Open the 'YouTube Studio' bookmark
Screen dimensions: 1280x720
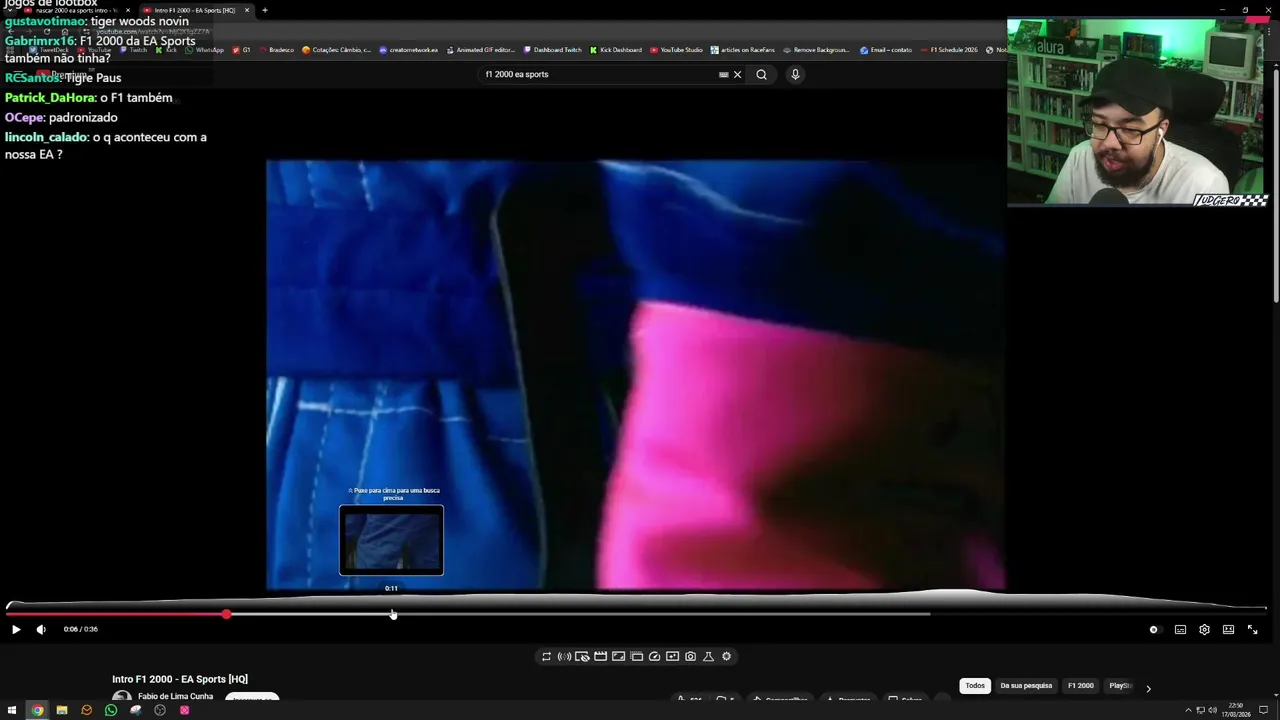676,50
